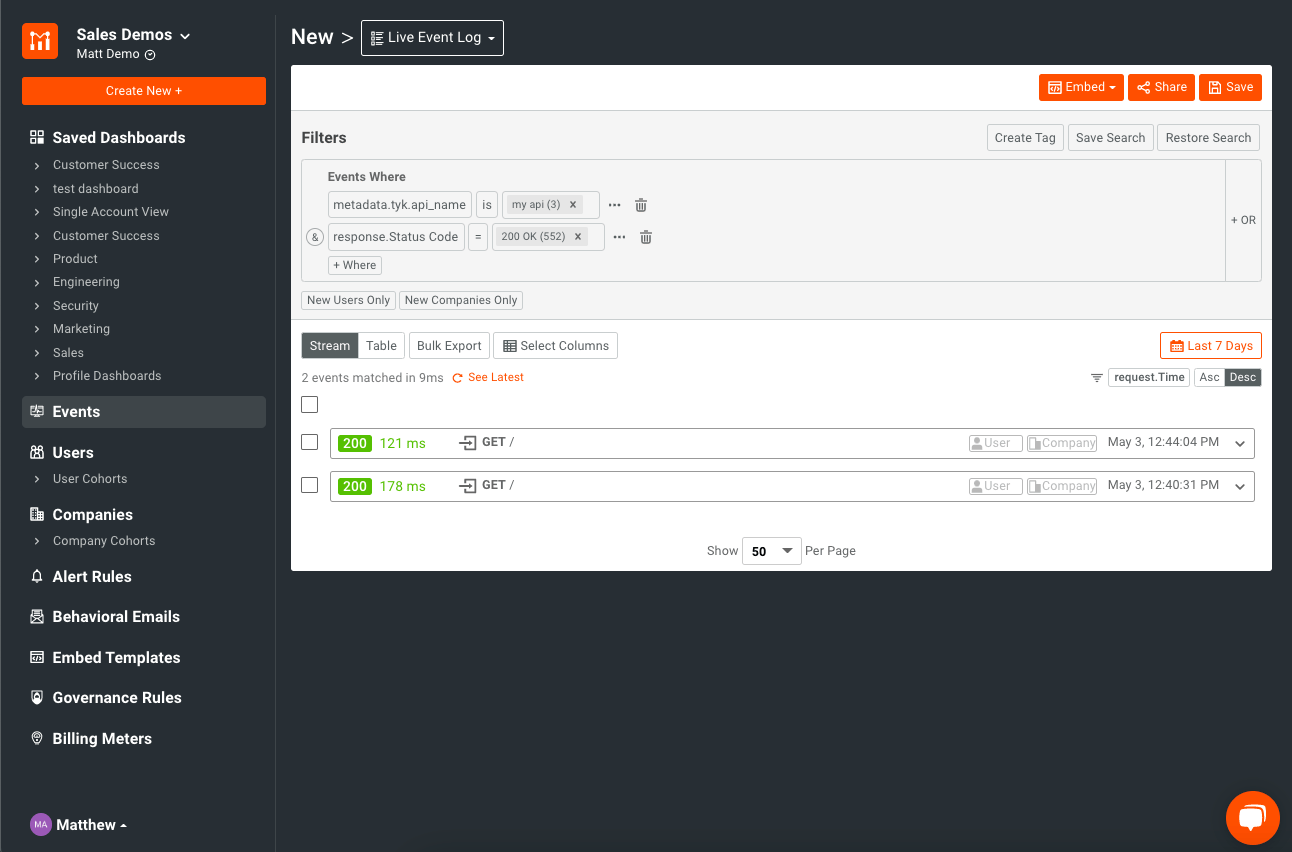Add an OR filter group
Viewport: 1292px width, 852px height.
[x=1243, y=220]
